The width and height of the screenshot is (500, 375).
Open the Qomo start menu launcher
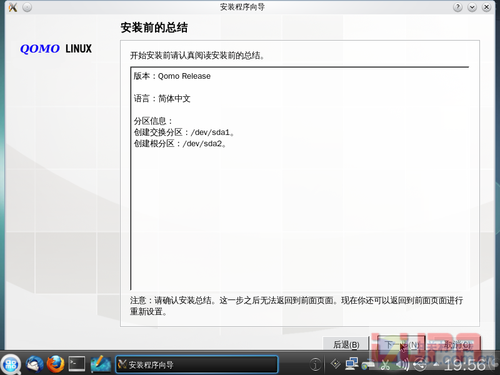[x=11, y=364]
